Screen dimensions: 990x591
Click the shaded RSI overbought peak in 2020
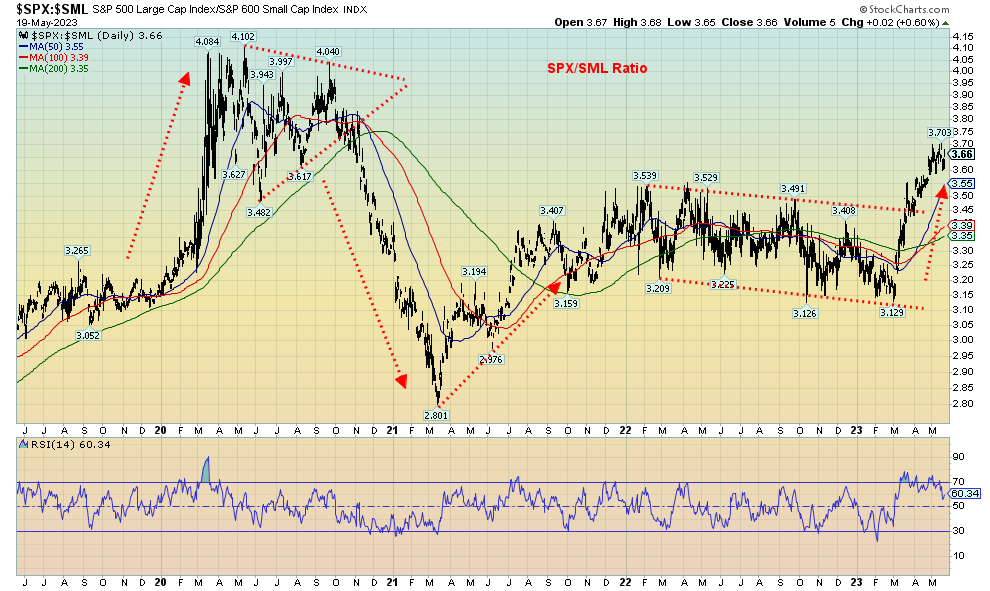pos(207,467)
